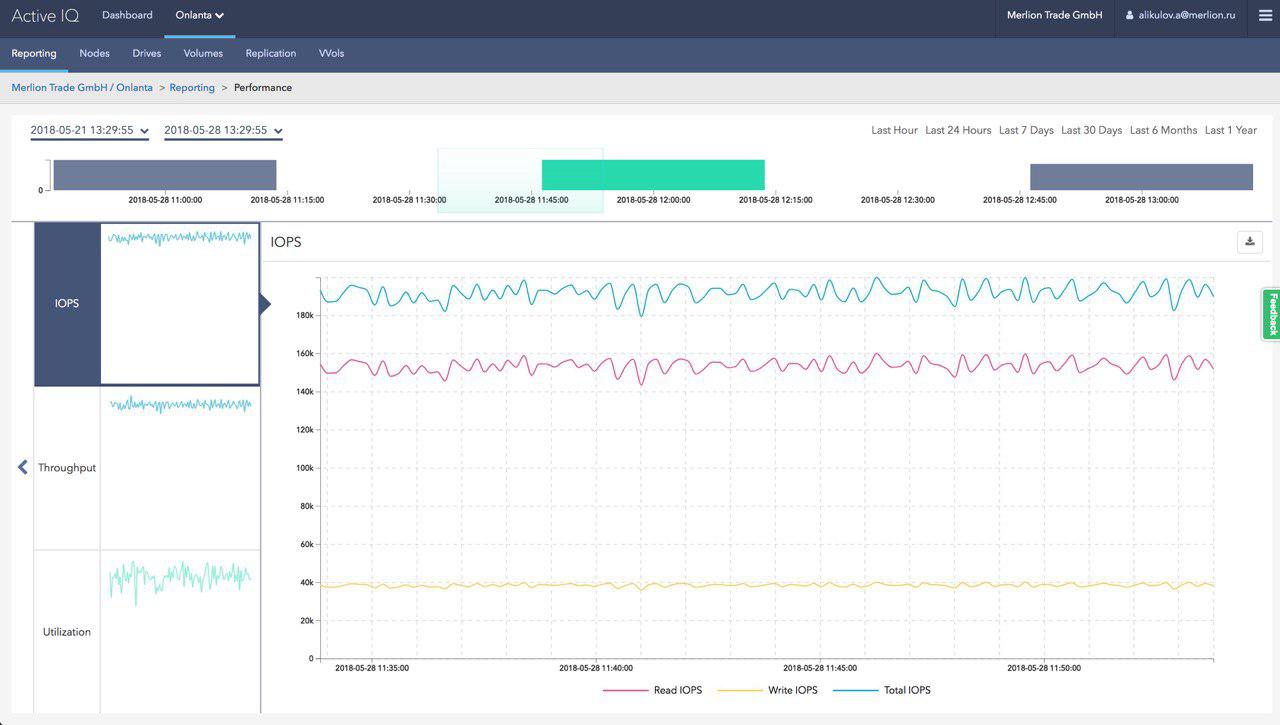The width and height of the screenshot is (1280, 725).
Task: Select the Utilization panel in the sidebar
Action: pyautogui.click(x=66, y=631)
